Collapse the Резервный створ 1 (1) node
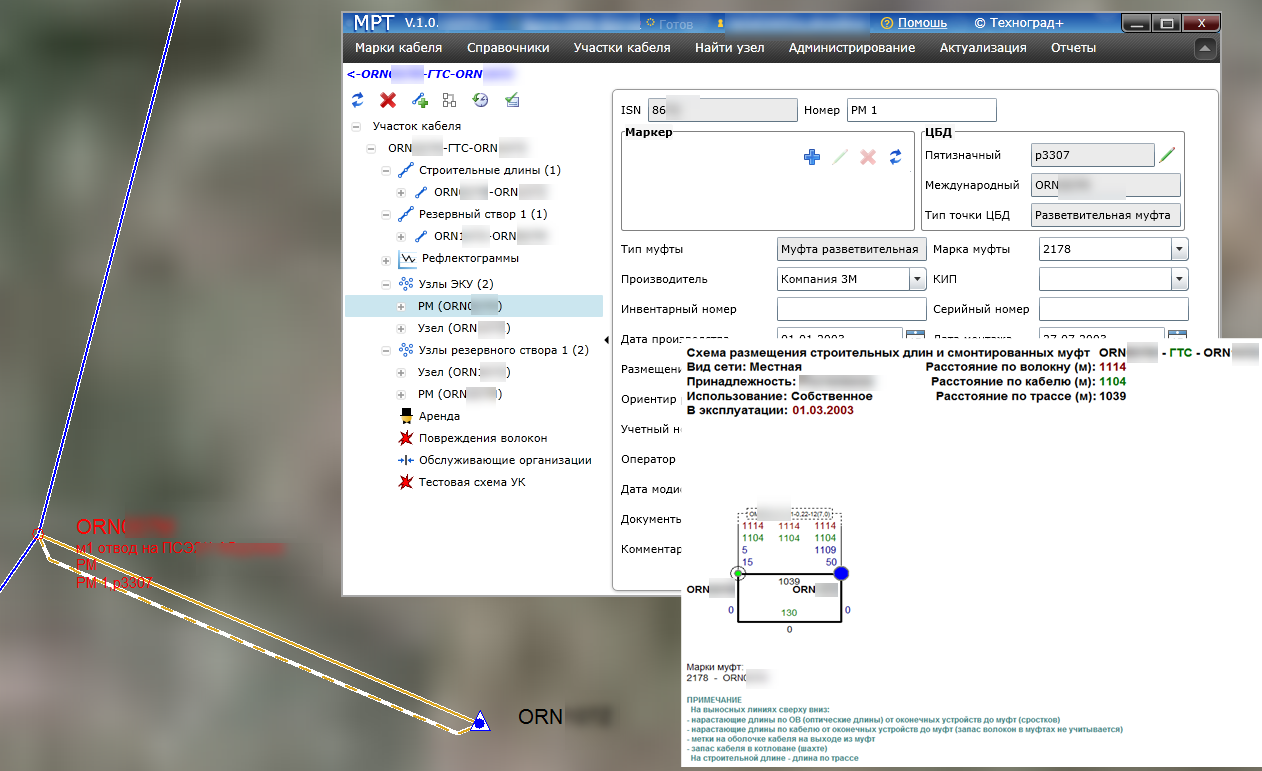Viewport: 1262px width, 771px height. (x=386, y=215)
